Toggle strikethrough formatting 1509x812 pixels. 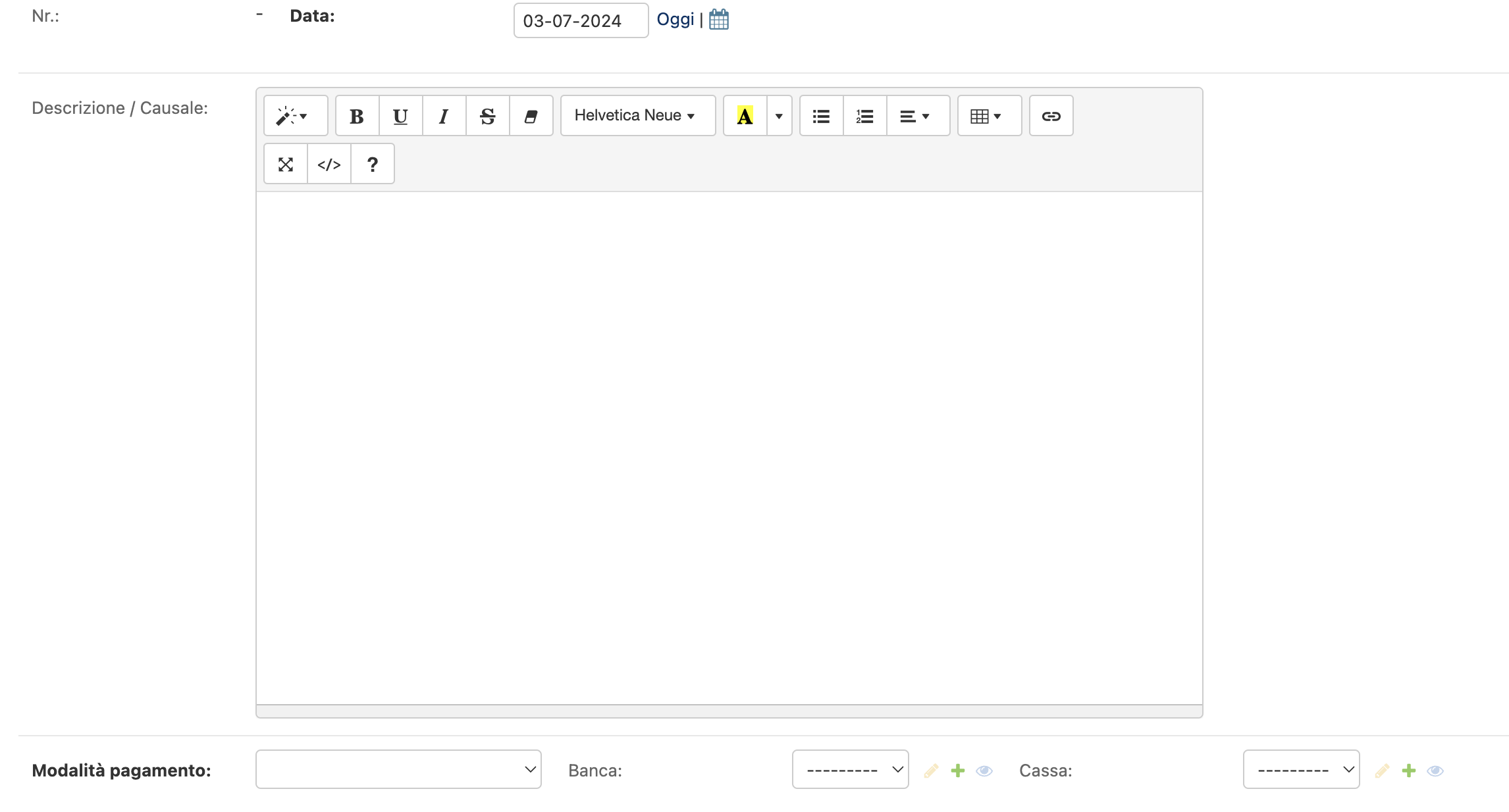point(487,116)
